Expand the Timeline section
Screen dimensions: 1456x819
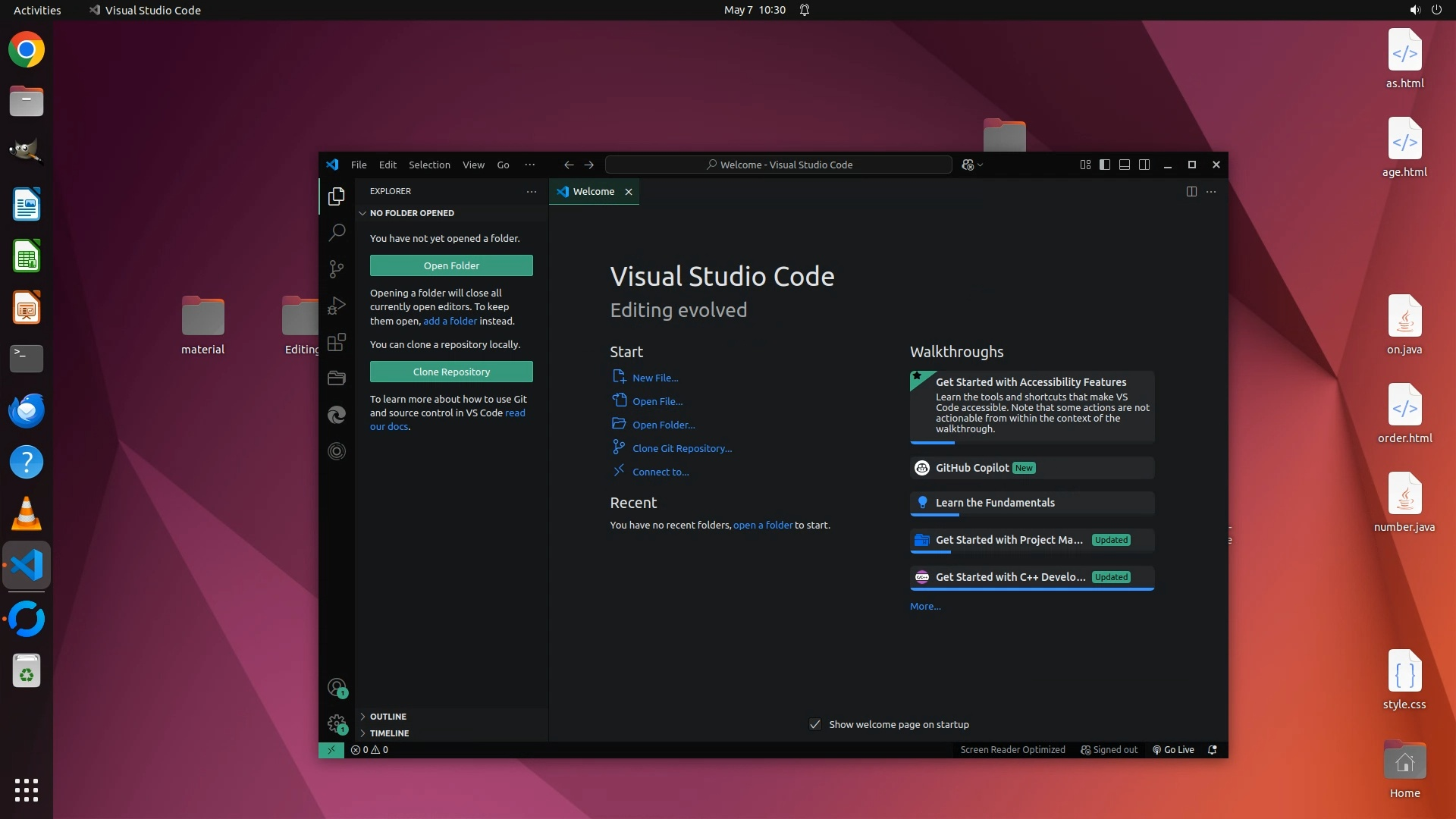389,733
